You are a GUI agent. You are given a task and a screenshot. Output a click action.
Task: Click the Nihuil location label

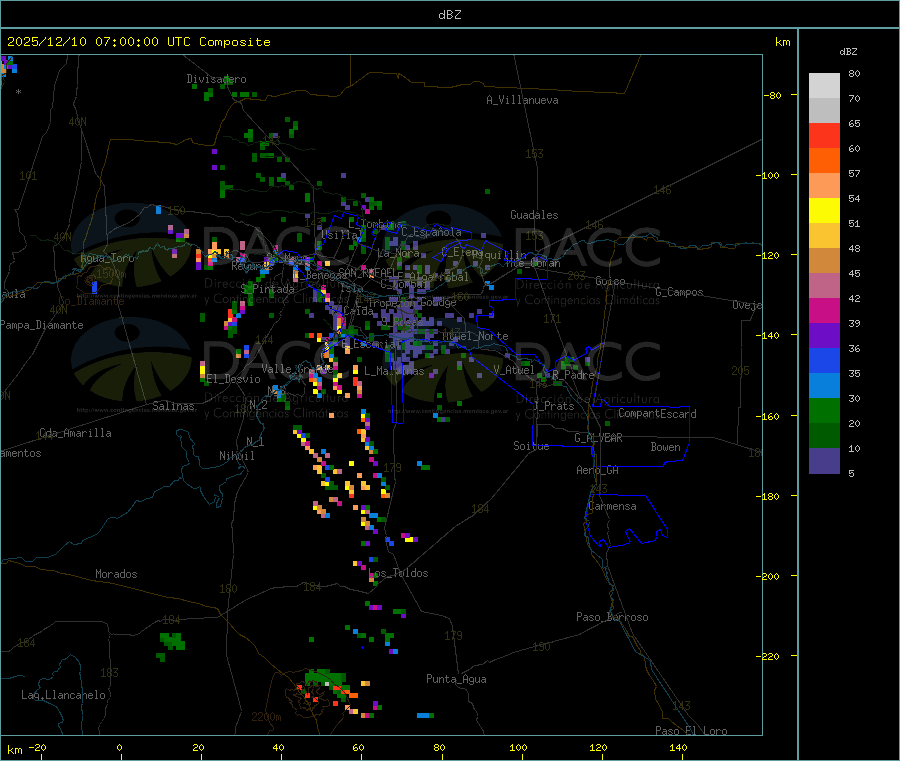(x=237, y=456)
